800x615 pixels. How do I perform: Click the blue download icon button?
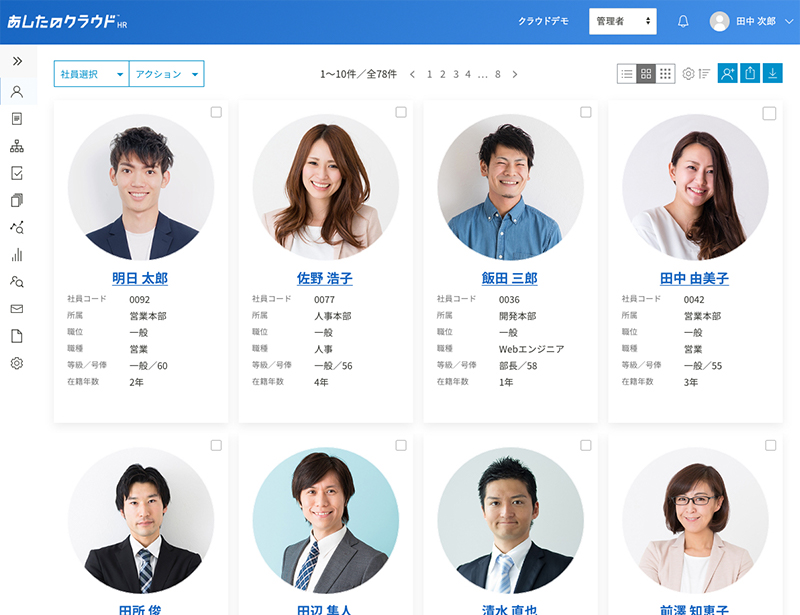point(772,73)
